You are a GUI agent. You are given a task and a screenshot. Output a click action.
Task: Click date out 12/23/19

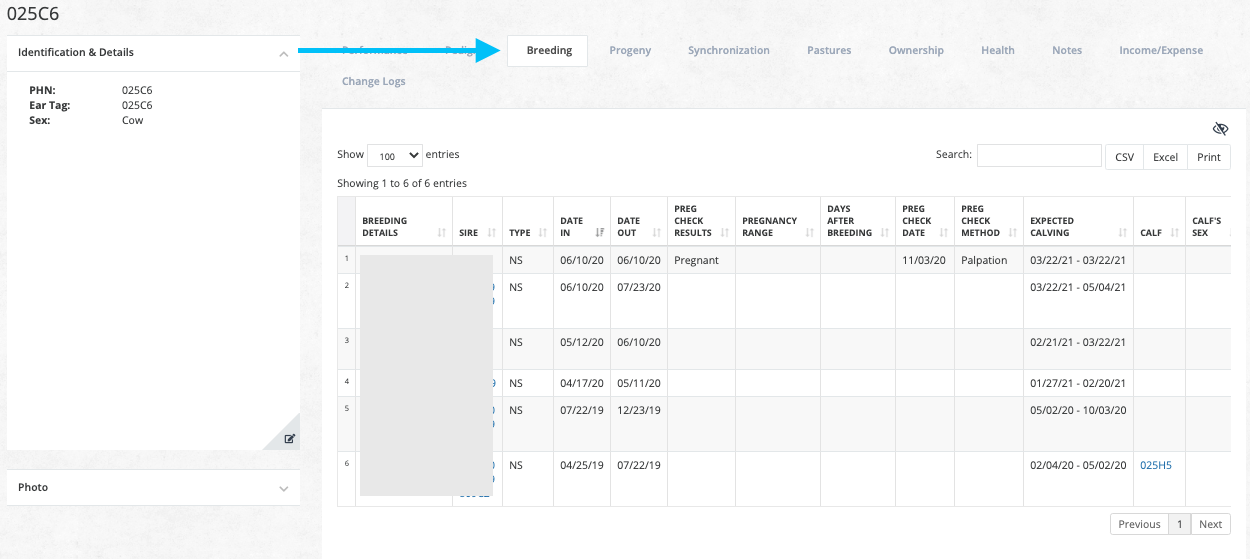click(639, 411)
